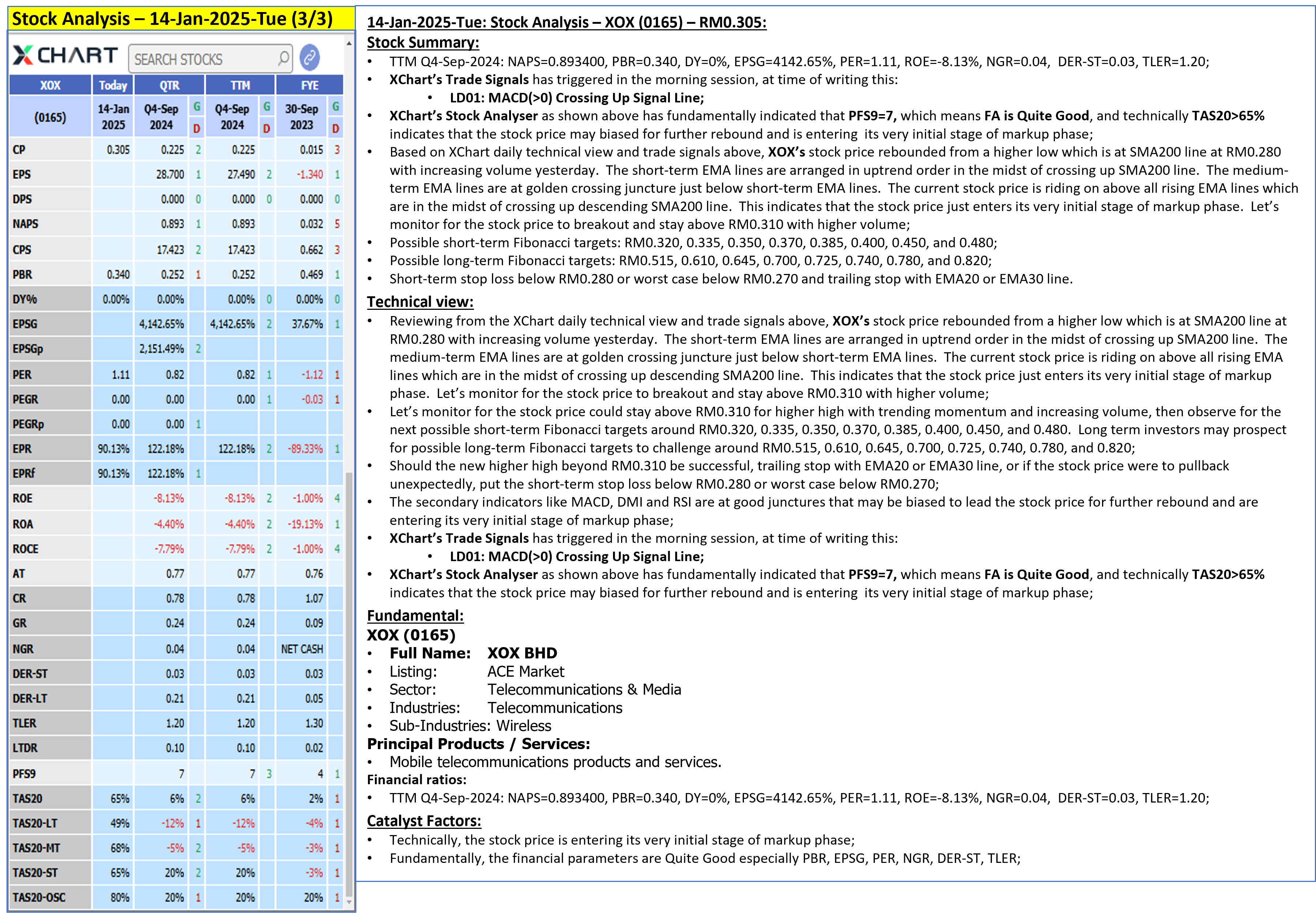Screen dimensions: 1316x913
Task: Click scrollbar up arrow
Action: pyautogui.click(x=349, y=44)
